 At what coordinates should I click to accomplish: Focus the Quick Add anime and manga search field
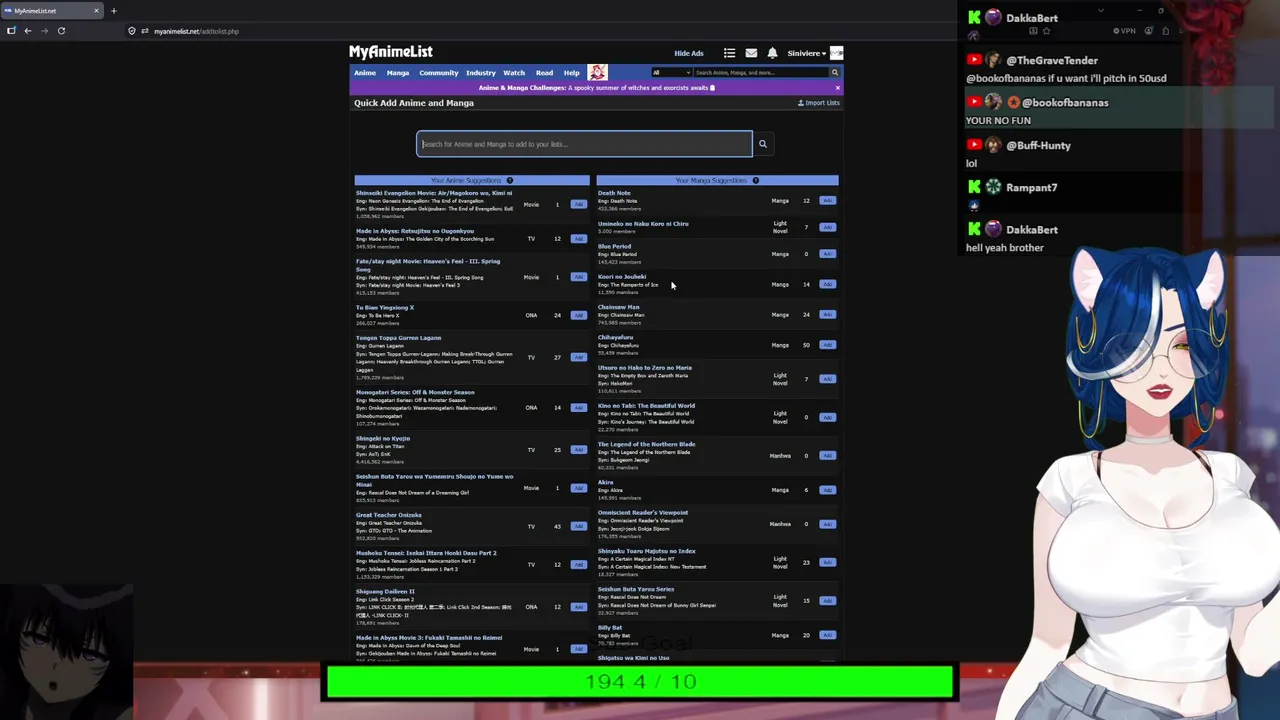click(x=585, y=144)
